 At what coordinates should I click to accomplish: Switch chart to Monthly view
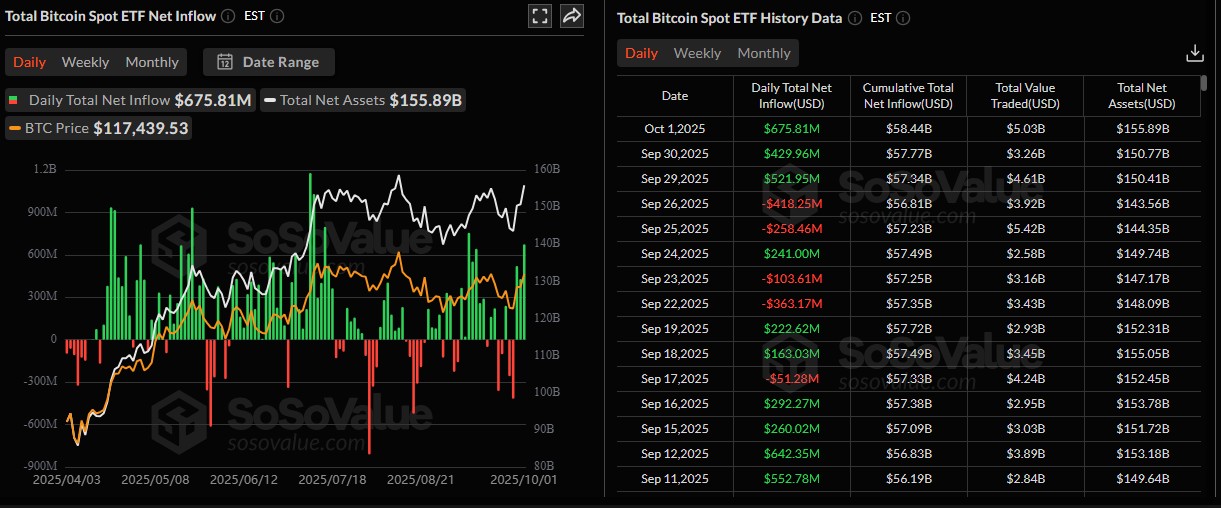click(x=152, y=62)
